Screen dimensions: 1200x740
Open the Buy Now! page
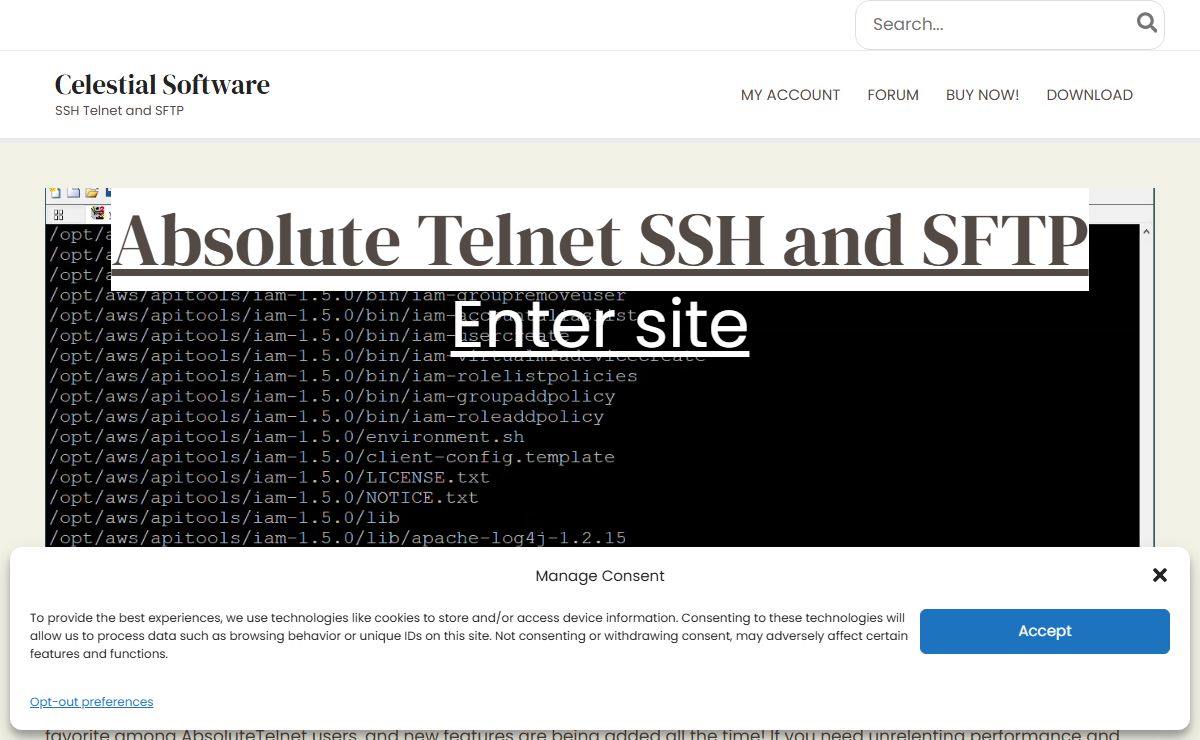[x=982, y=95]
